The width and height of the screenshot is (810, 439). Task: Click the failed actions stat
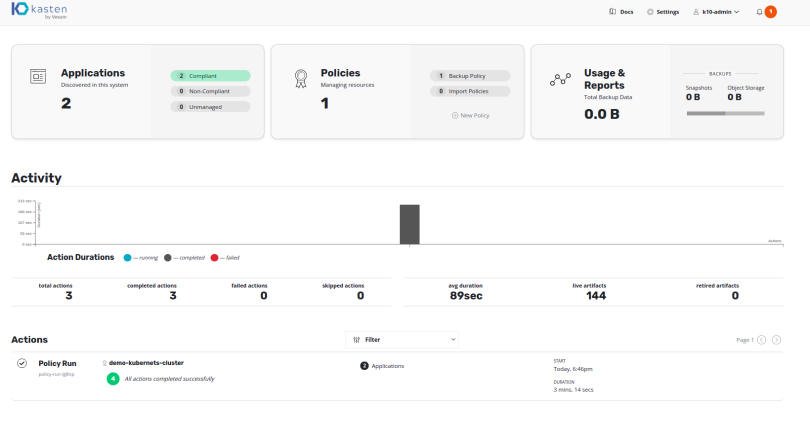click(x=250, y=292)
